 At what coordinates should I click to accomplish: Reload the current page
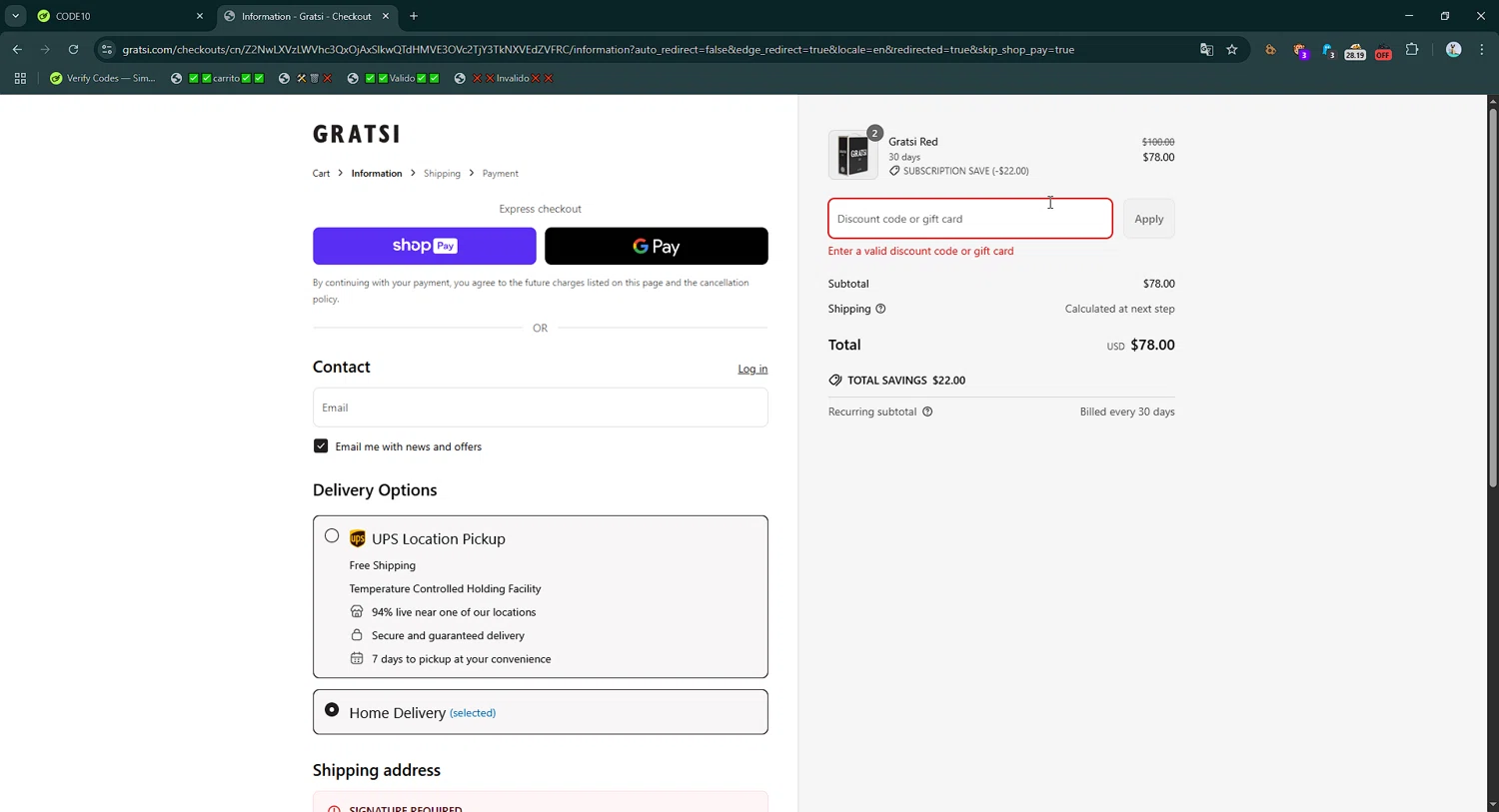(x=73, y=49)
